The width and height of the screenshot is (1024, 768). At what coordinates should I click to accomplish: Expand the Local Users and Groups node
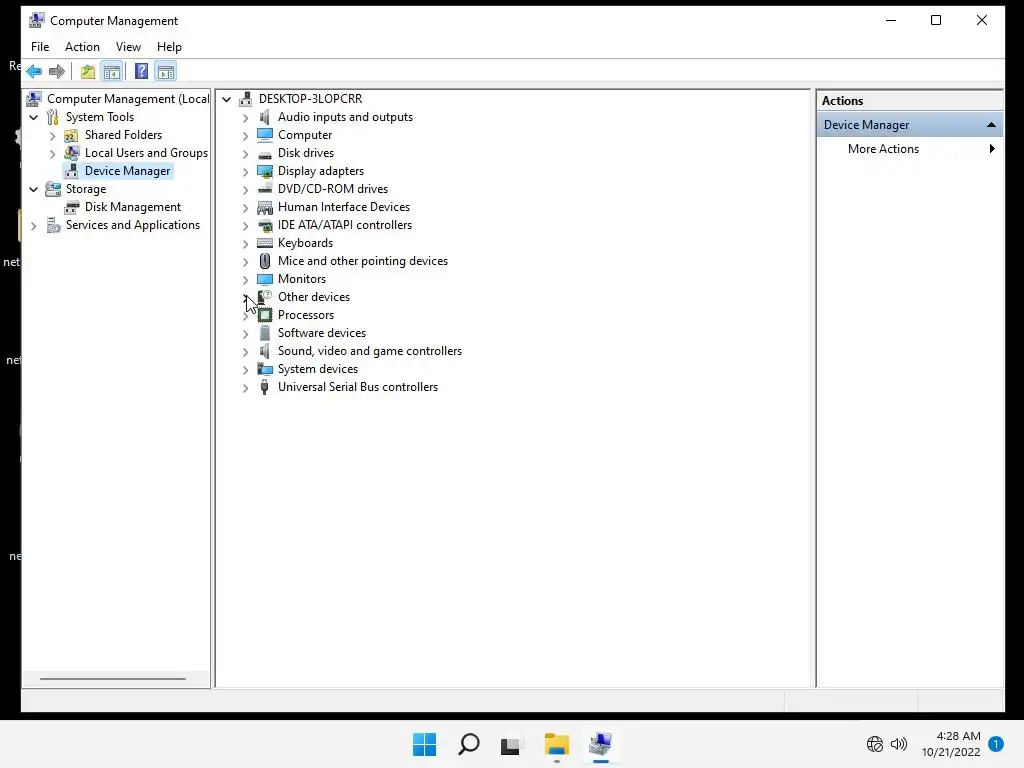tap(52, 154)
